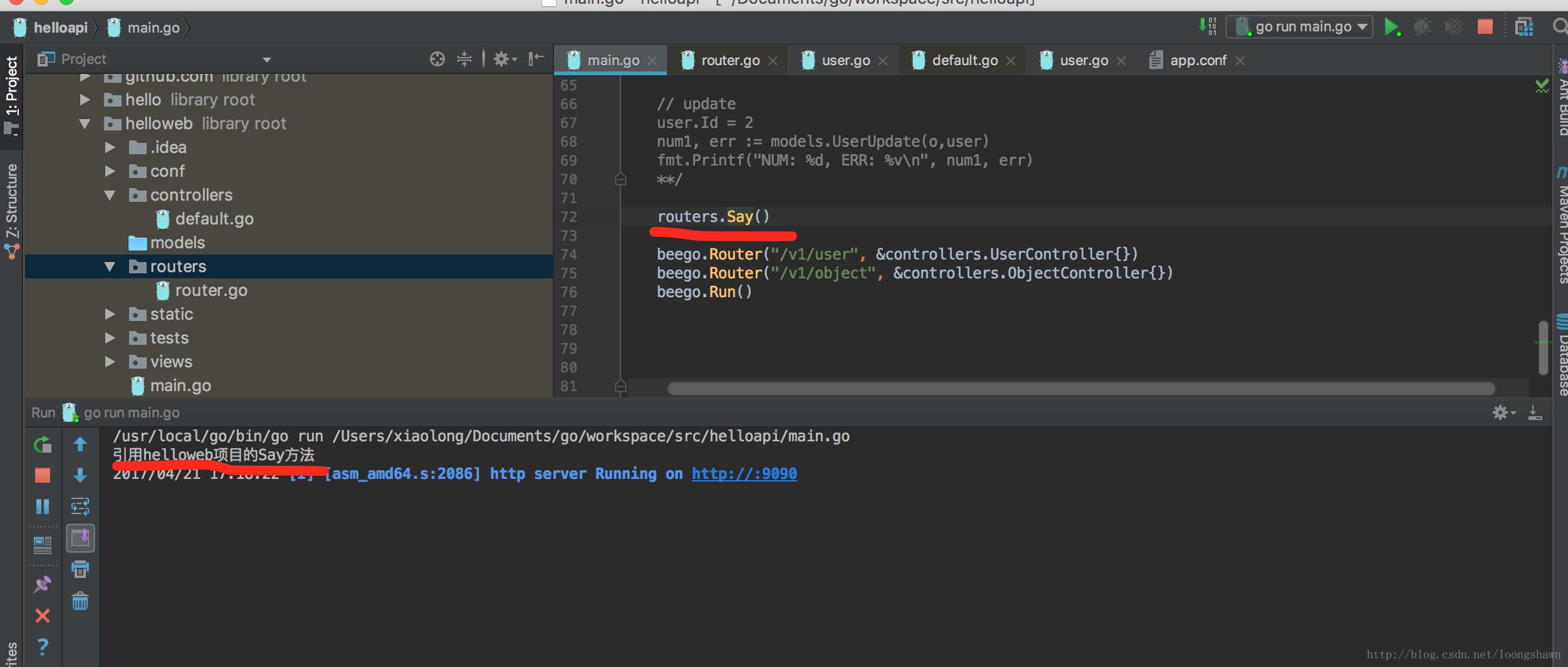
Task: Click the print icon in Run panel
Action: [x=80, y=569]
